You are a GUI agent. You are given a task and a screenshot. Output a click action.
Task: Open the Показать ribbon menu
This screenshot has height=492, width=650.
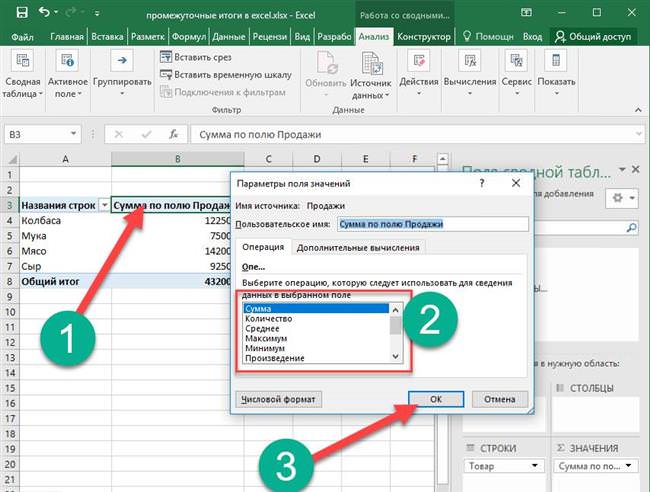556,75
